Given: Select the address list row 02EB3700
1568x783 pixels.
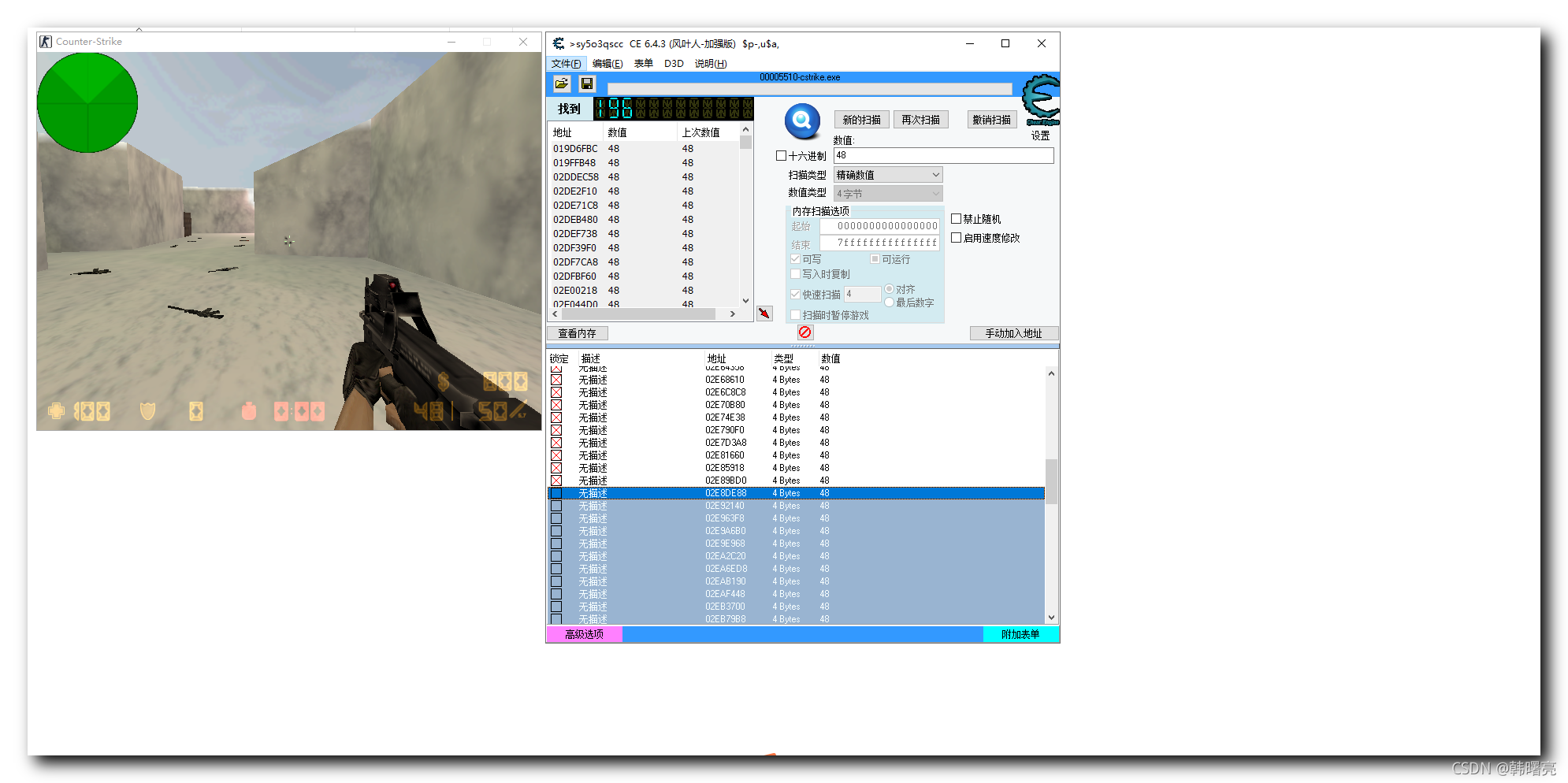Looking at the screenshot, I should pyautogui.click(x=796, y=607).
